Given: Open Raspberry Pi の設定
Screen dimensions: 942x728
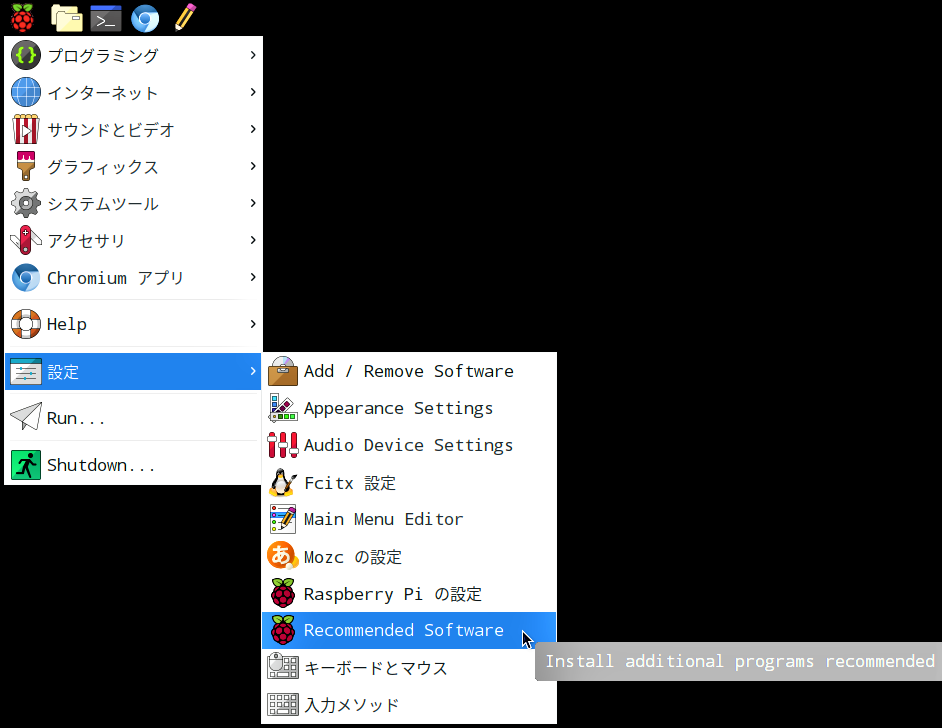Looking at the screenshot, I should coord(409,593).
